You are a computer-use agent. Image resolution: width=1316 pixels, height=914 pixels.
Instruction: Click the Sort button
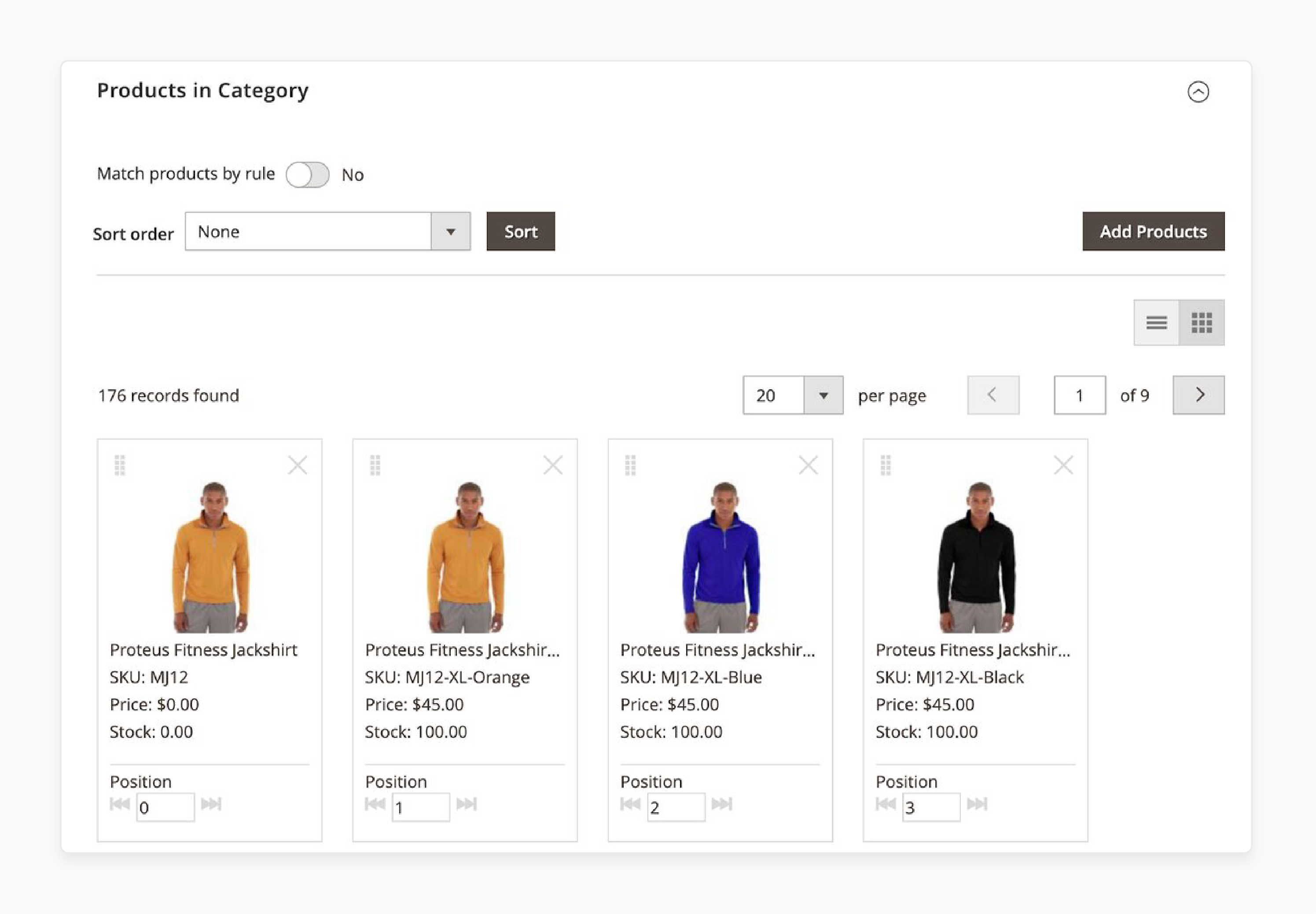tap(520, 232)
